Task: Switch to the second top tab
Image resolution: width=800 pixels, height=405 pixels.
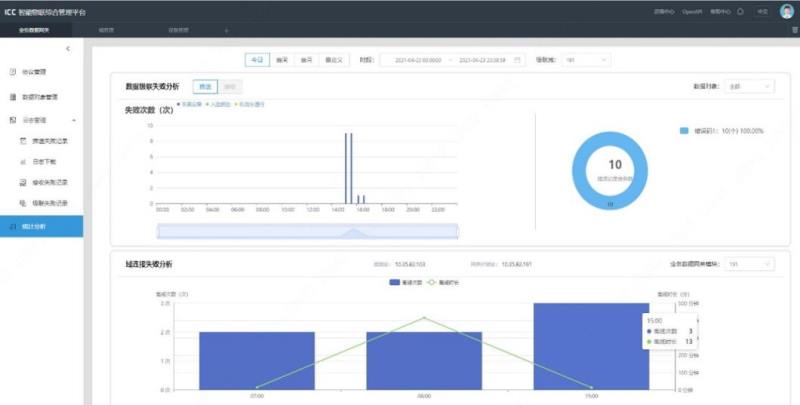Action: 106,30
